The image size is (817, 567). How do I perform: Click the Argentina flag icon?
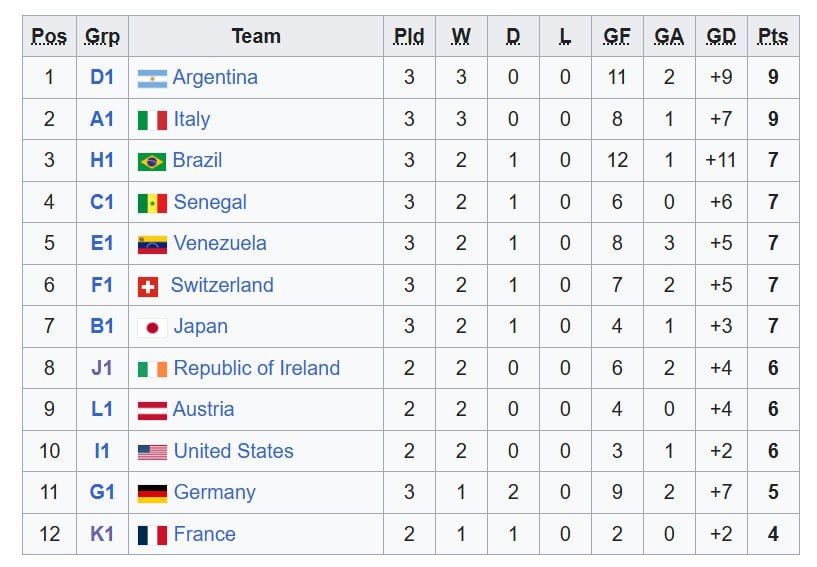(x=152, y=78)
